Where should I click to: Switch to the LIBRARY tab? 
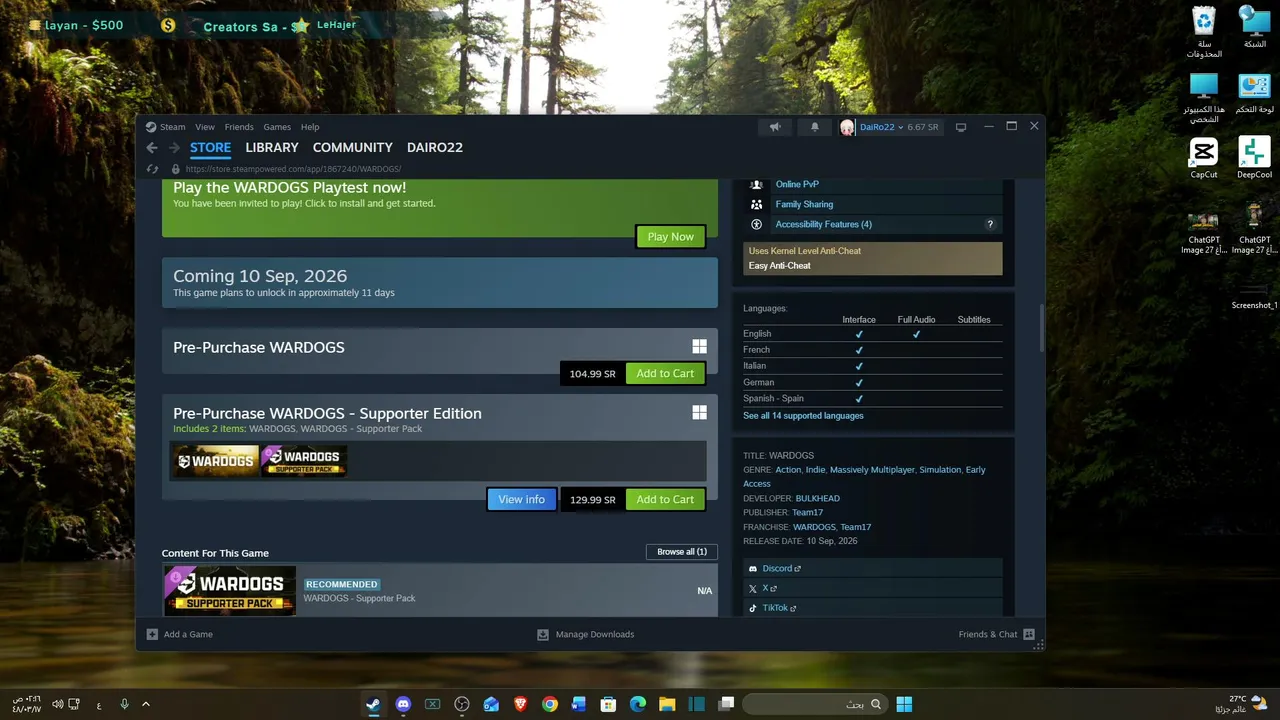(x=272, y=147)
